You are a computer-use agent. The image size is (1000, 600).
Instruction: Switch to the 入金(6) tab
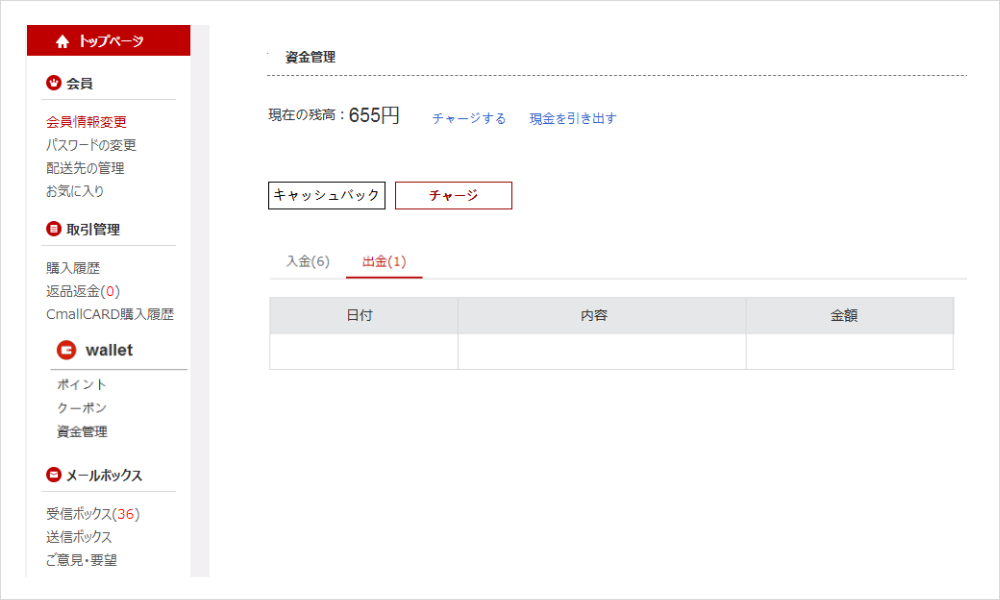point(307,261)
